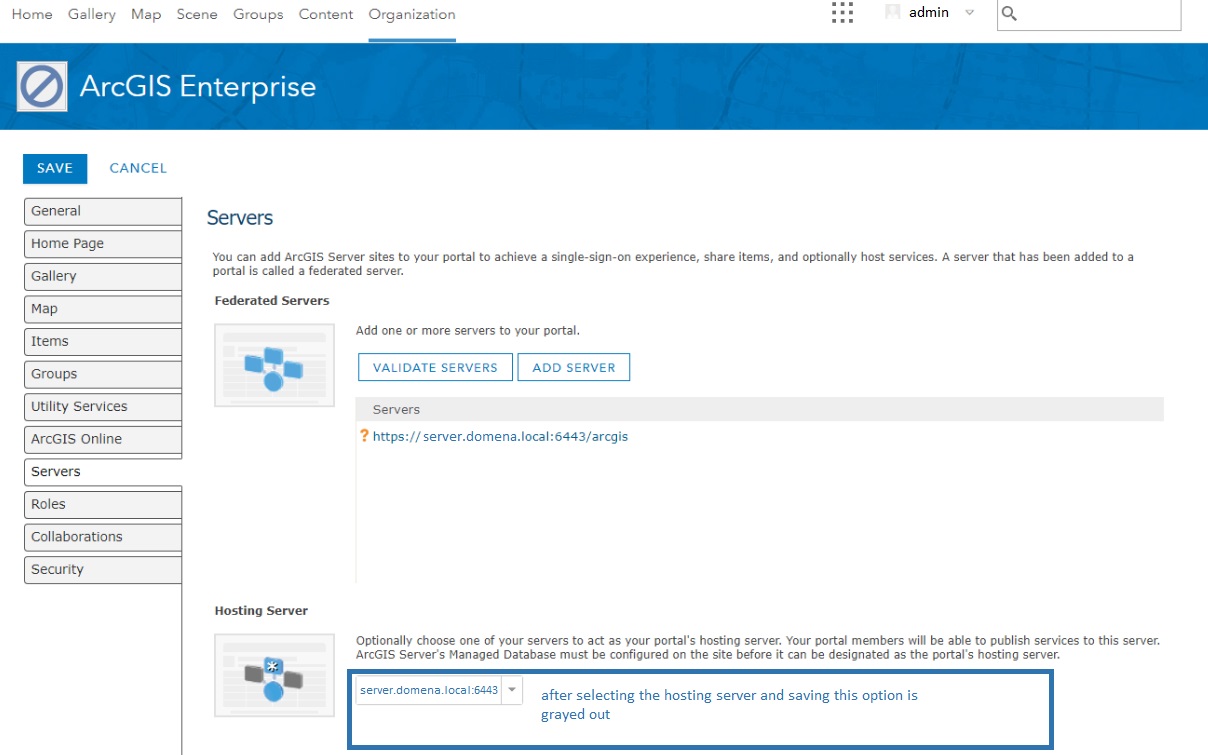Click the Validate Servers button
The image size is (1208, 755).
(435, 367)
